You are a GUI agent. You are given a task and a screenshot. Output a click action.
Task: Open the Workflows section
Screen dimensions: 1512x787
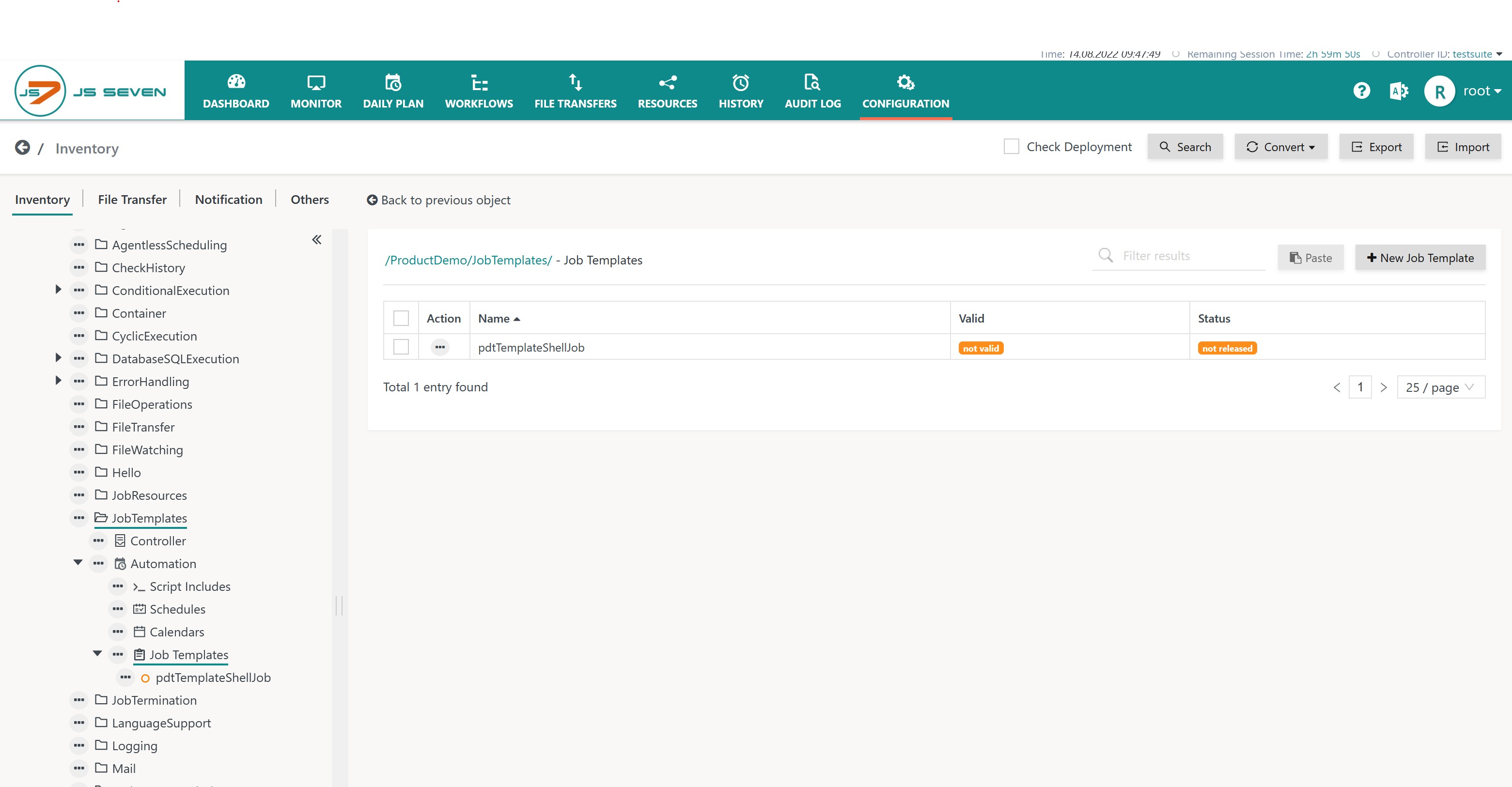(x=478, y=91)
